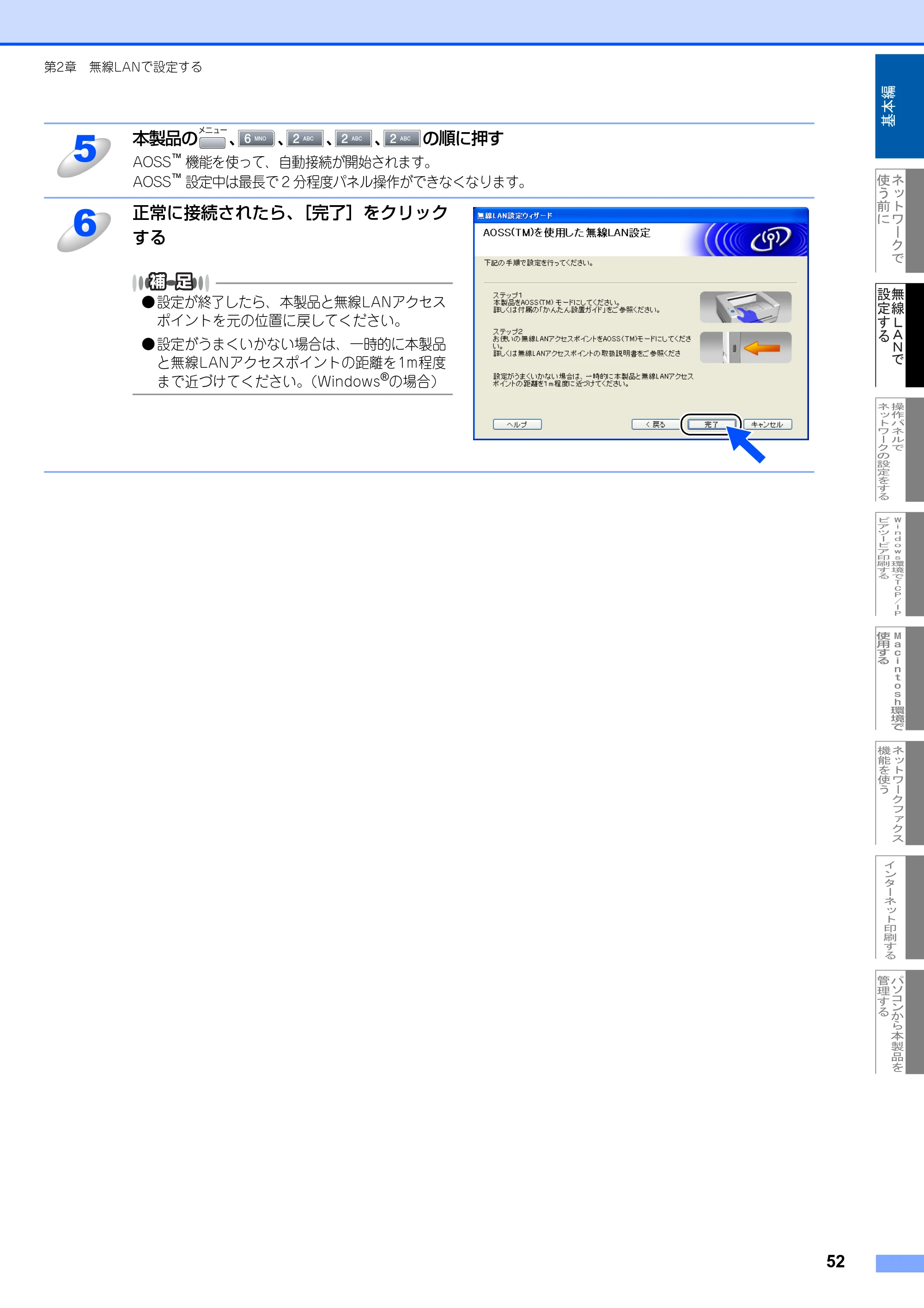924x1308 pixels.
Task: Open the Windows環境でTCP/IP side tab
Action: [x=899, y=564]
